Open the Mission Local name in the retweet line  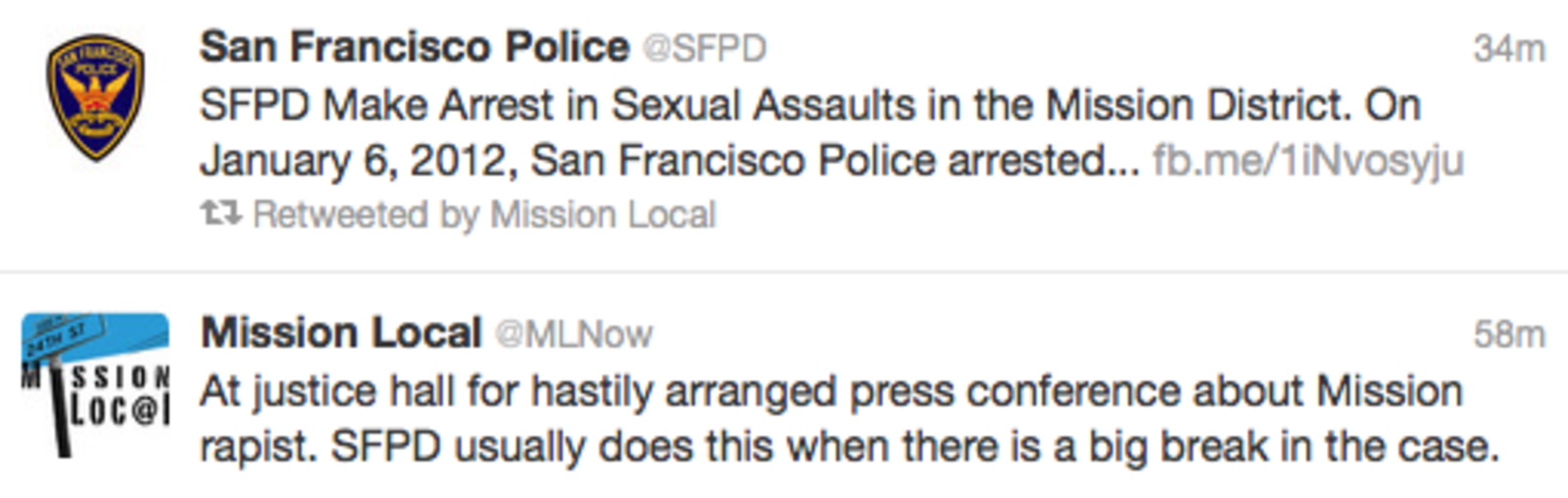(603, 214)
